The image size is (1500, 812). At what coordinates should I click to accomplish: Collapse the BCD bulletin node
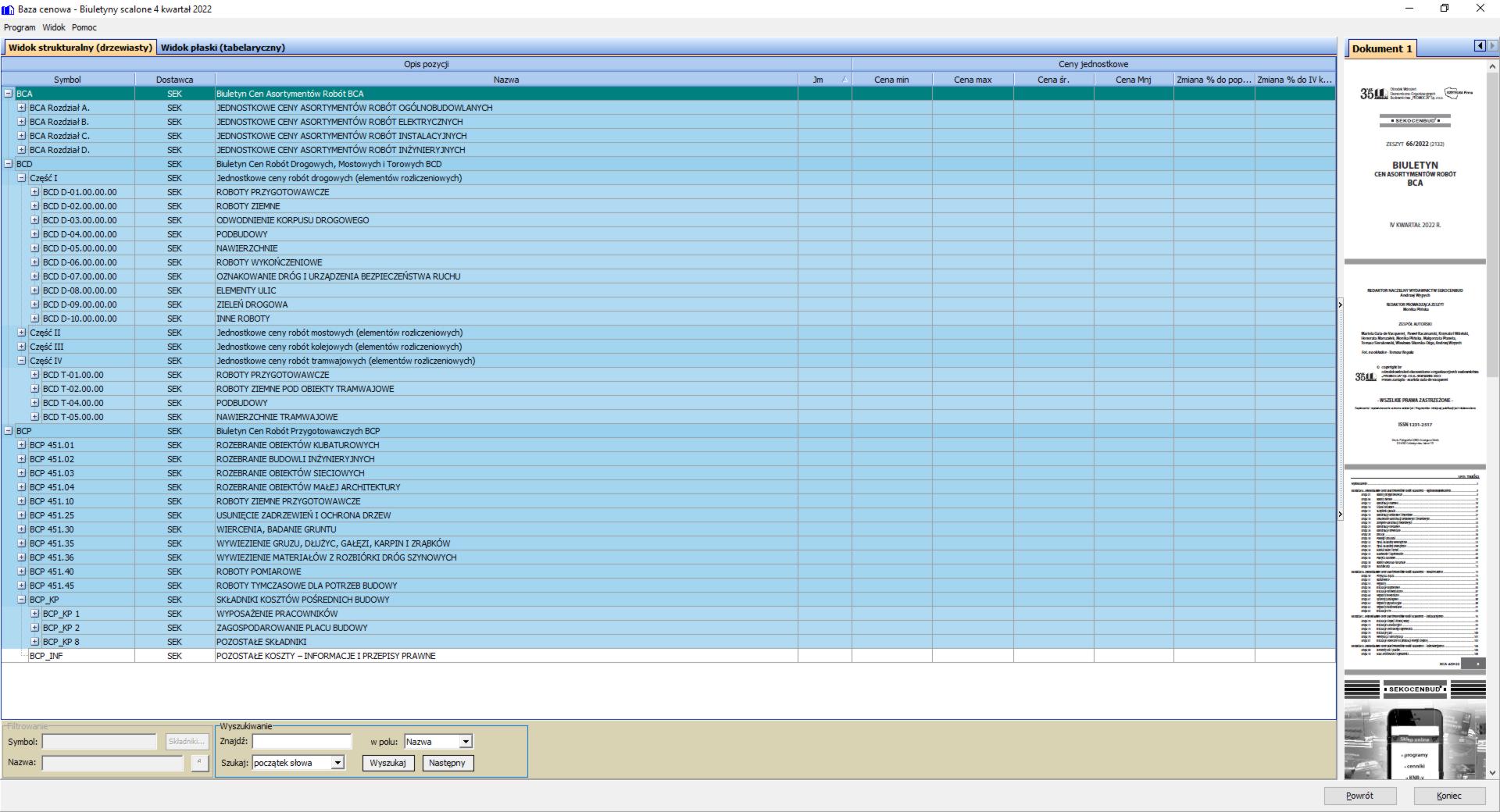point(9,164)
